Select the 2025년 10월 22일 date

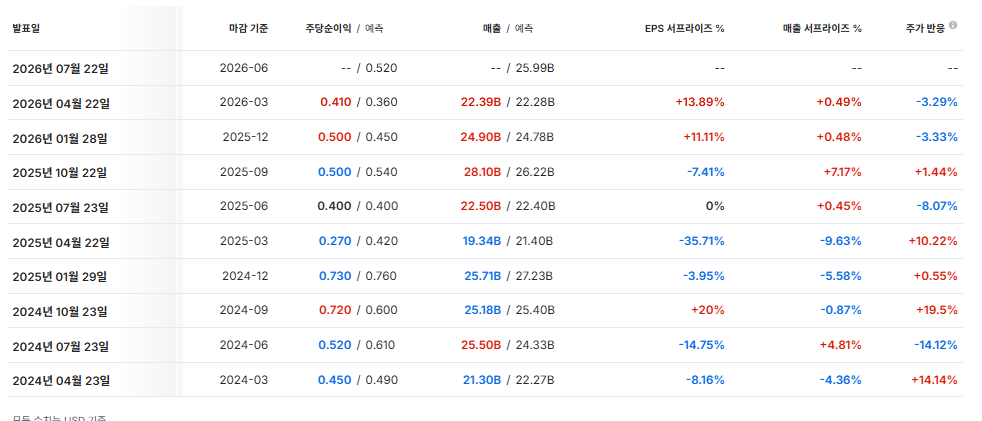coord(59,172)
